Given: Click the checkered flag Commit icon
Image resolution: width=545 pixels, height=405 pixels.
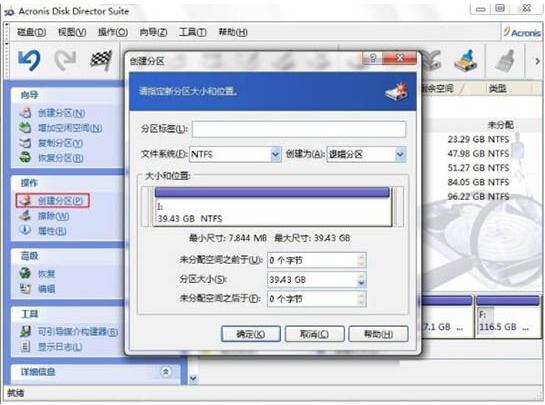Looking at the screenshot, I should 101,60.
